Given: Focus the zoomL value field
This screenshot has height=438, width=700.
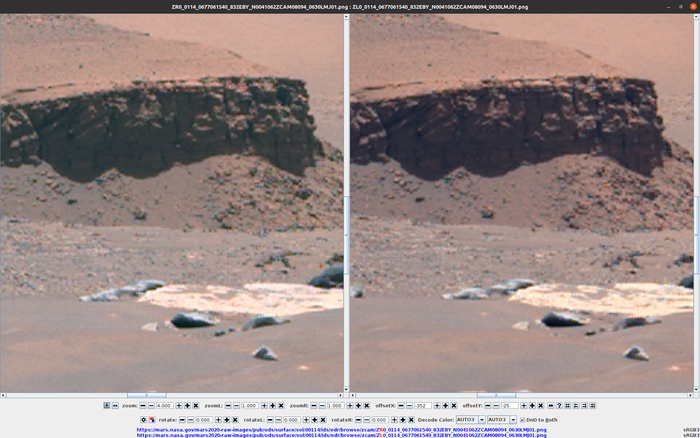Looking at the screenshot, I should [250, 406].
